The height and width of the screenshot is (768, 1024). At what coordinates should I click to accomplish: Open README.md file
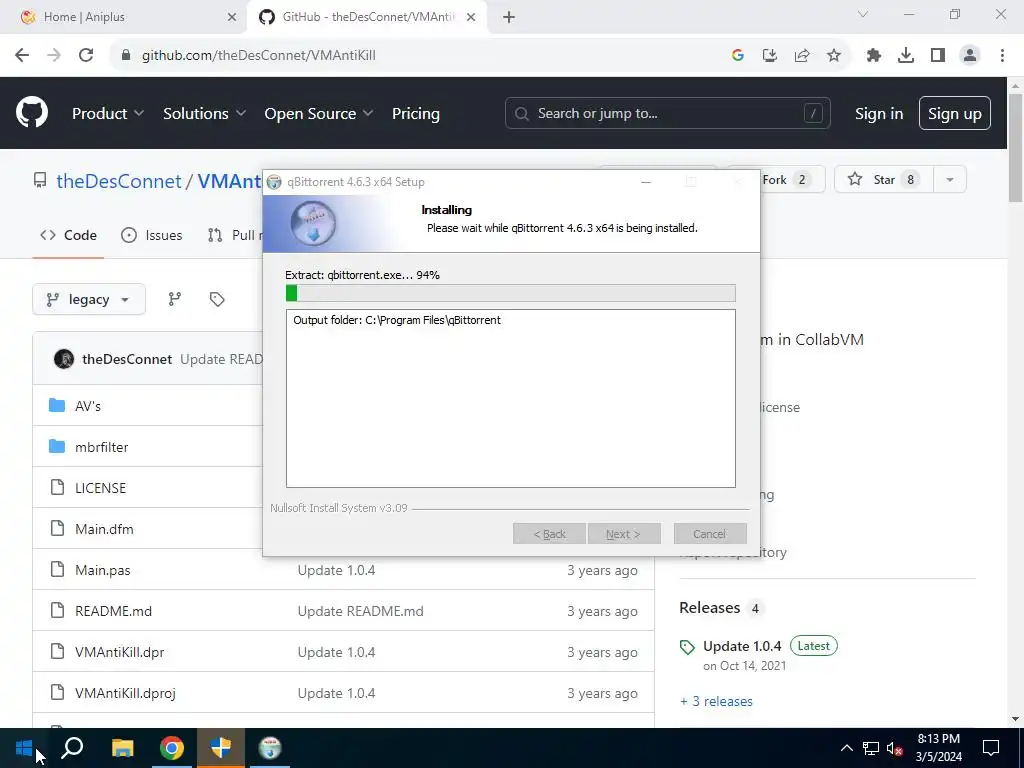[x=114, y=611]
